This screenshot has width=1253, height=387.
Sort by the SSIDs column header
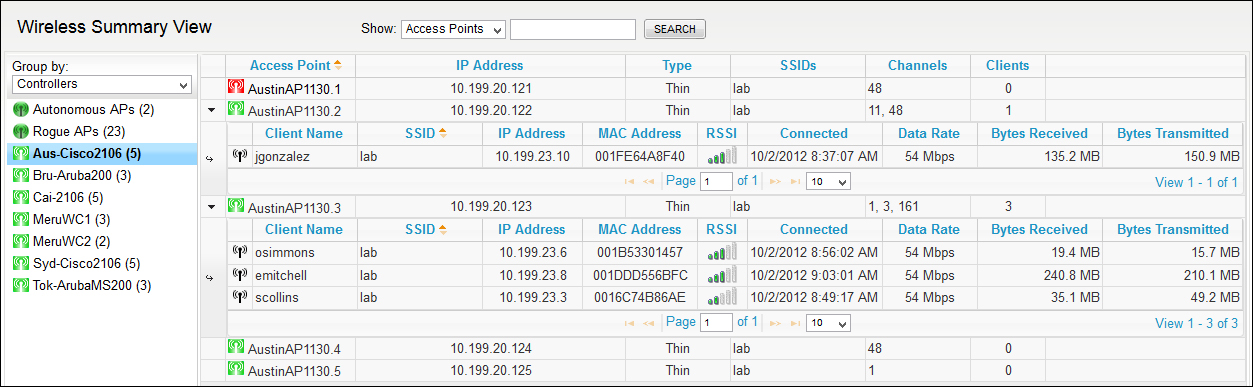798,66
